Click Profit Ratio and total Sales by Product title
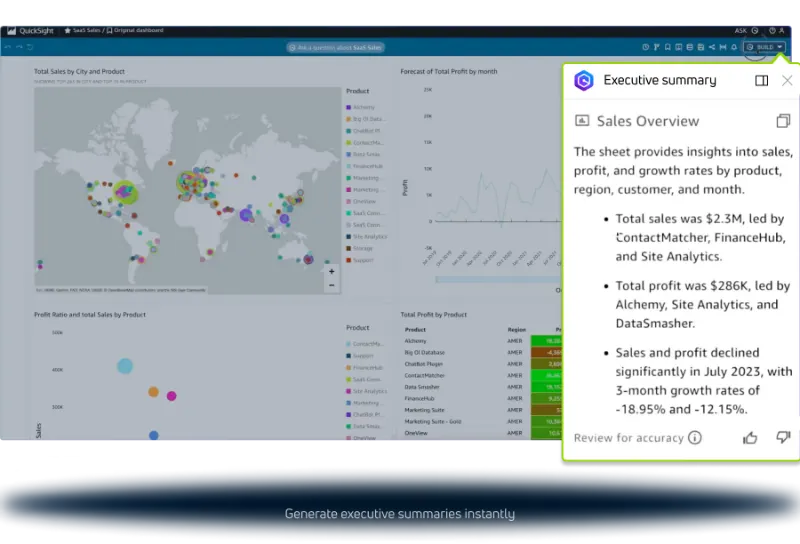This screenshot has width=800, height=544. 90,314
